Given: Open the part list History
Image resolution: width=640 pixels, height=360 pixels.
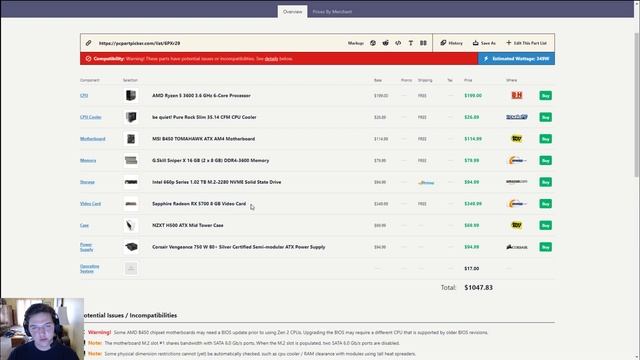Looking at the screenshot, I should point(451,43).
